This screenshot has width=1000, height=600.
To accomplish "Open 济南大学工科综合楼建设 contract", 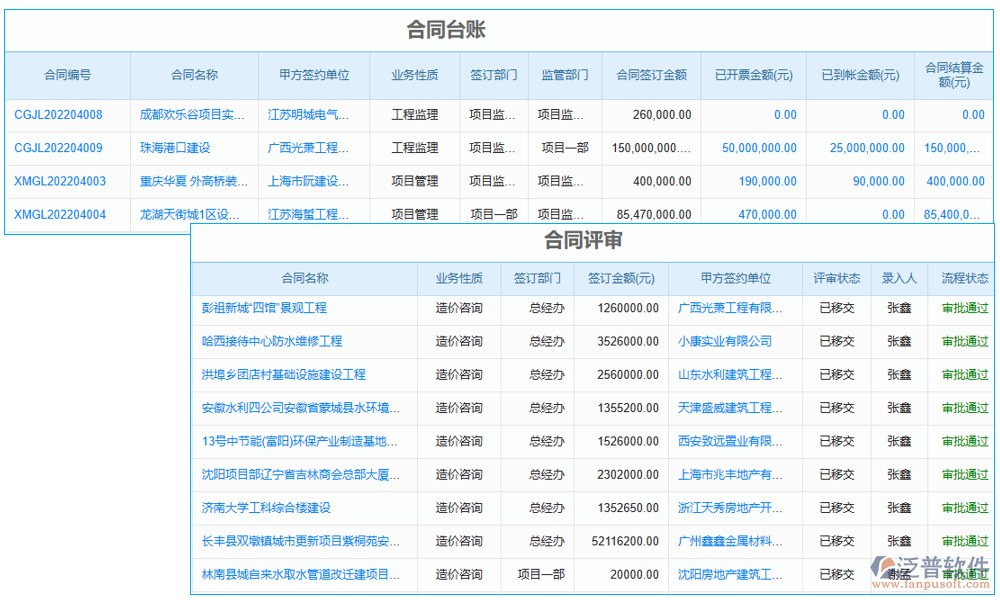I will 266,508.
